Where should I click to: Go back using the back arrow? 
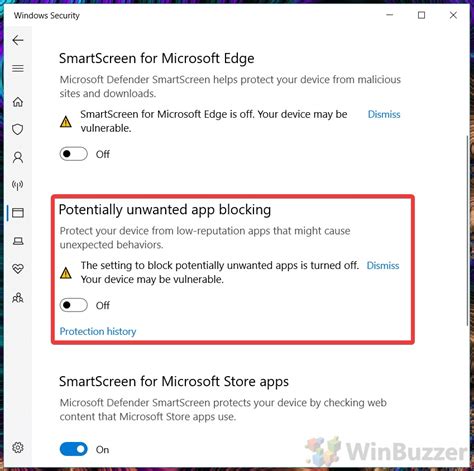[x=18, y=40]
